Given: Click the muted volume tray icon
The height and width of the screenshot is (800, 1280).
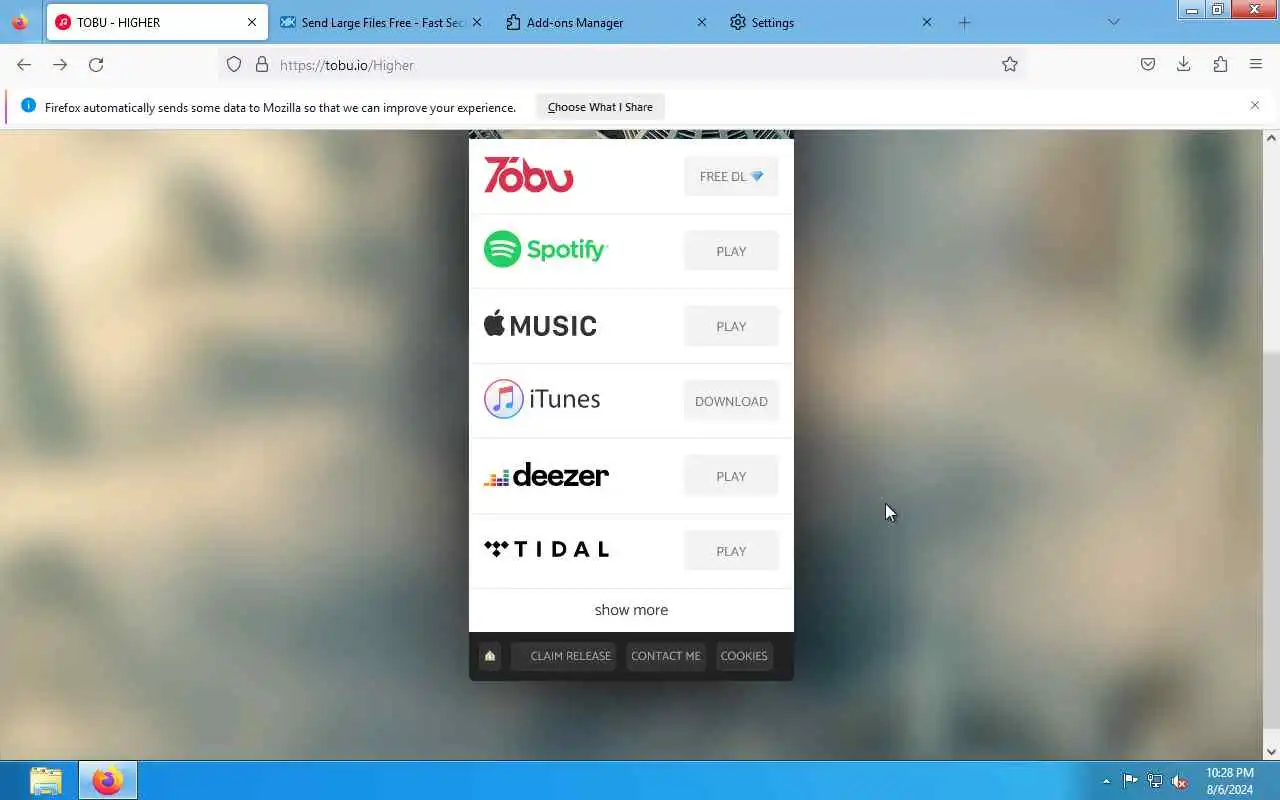Looking at the screenshot, I should pos(1180,781).
